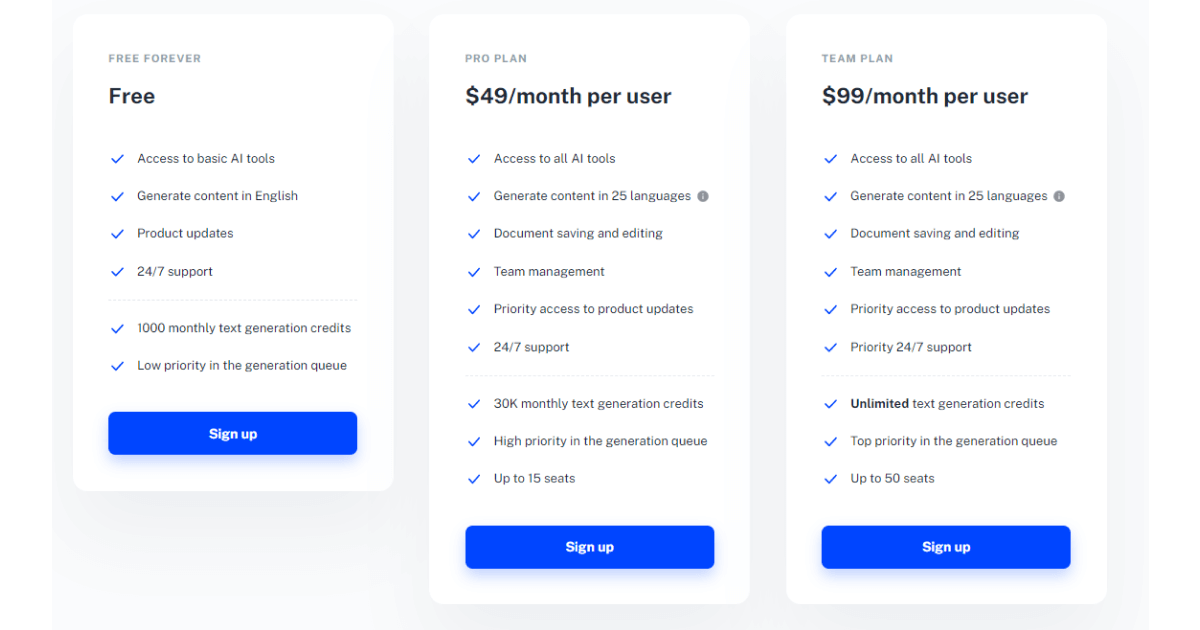1200x630 pixels.
Task: Click info icon in Pro Plan languages row
Action: click(x=703, y=196)
